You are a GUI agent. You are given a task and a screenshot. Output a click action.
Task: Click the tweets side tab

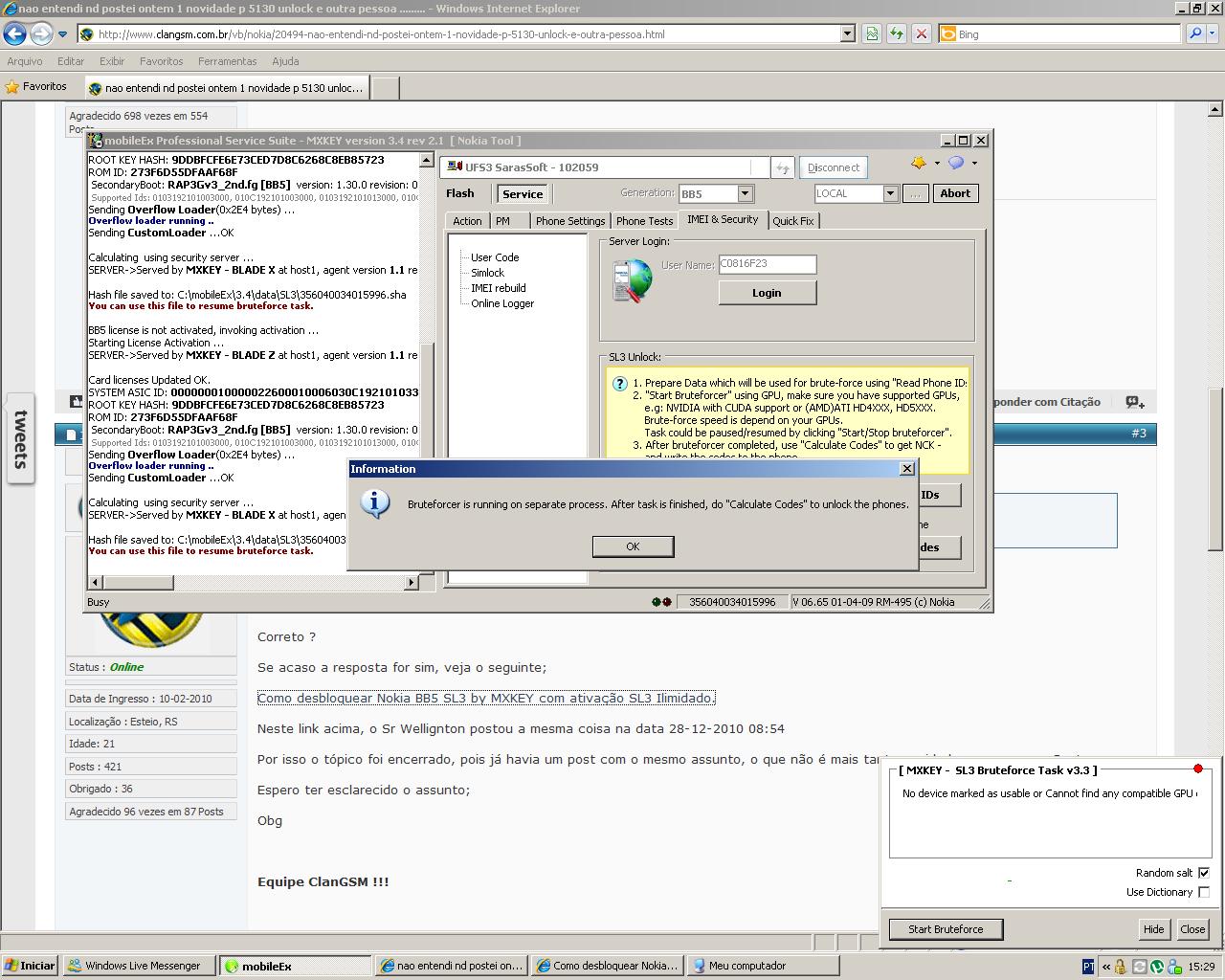[20, 439]
